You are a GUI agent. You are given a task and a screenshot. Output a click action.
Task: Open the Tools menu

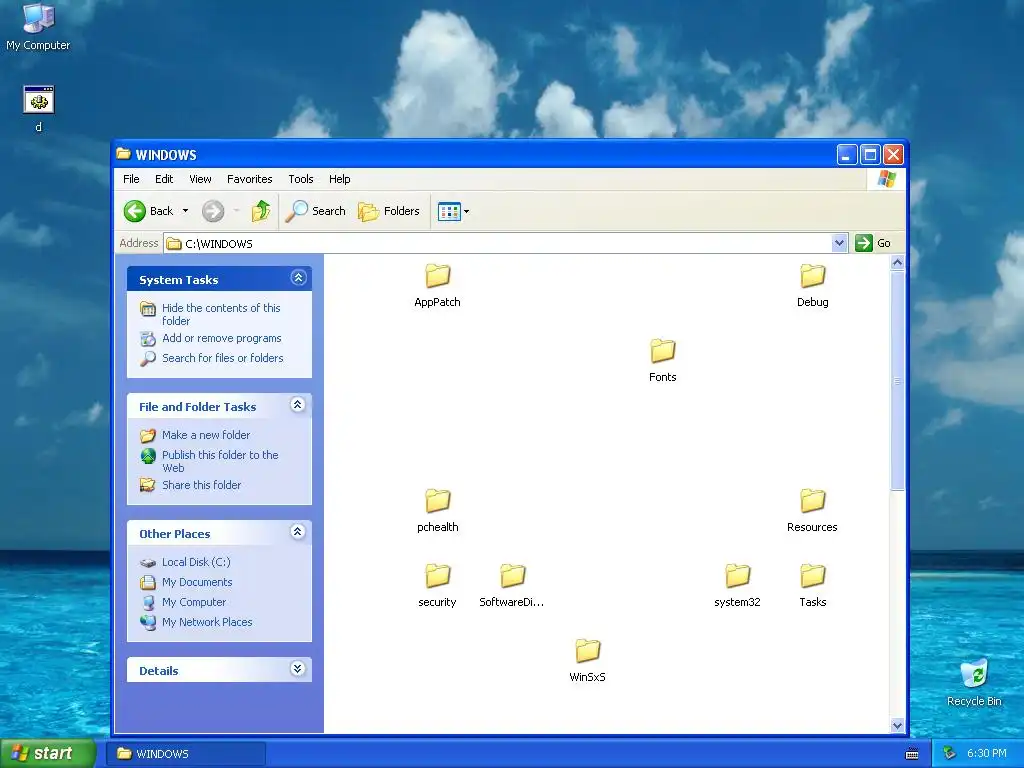pyautogui.click(x=300, y=179)
